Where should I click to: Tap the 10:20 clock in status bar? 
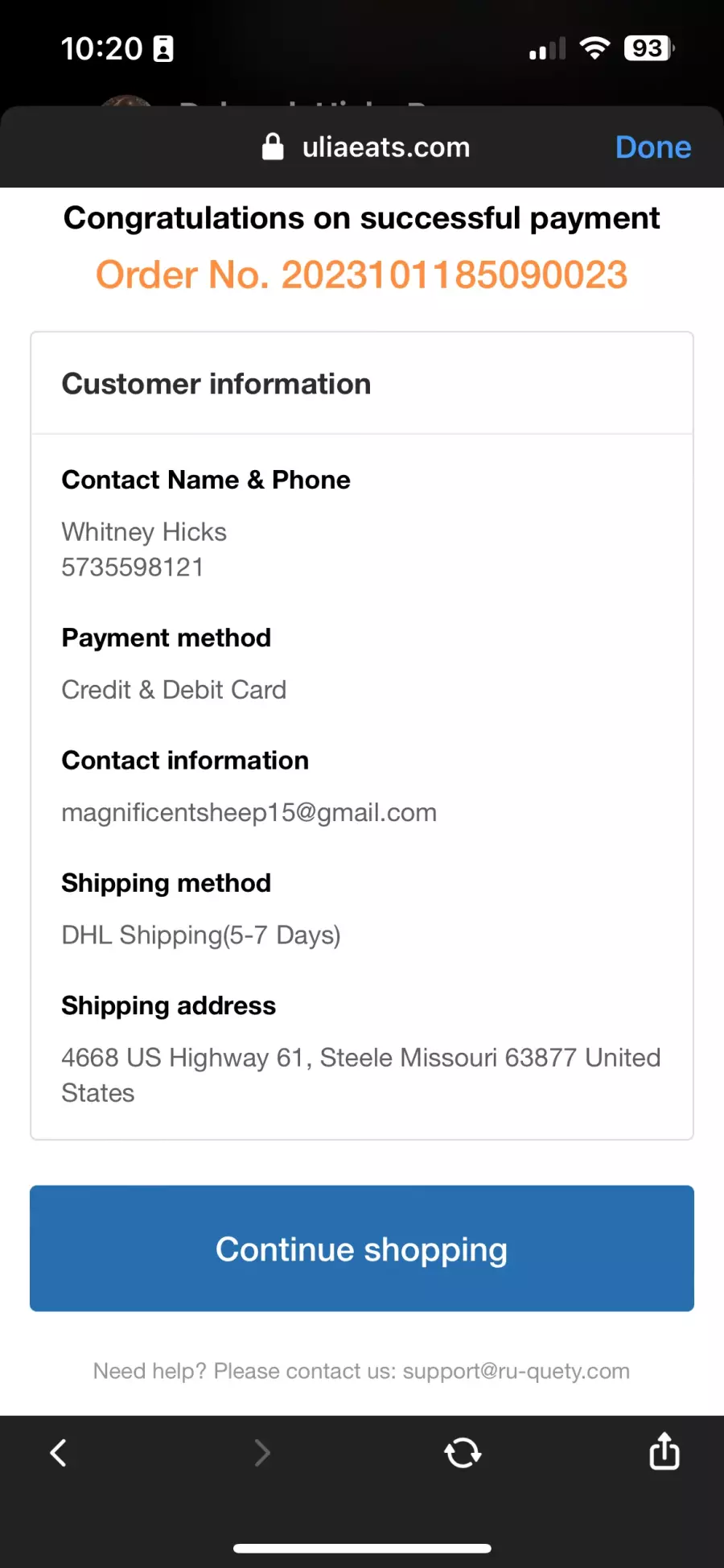(102, 49)
